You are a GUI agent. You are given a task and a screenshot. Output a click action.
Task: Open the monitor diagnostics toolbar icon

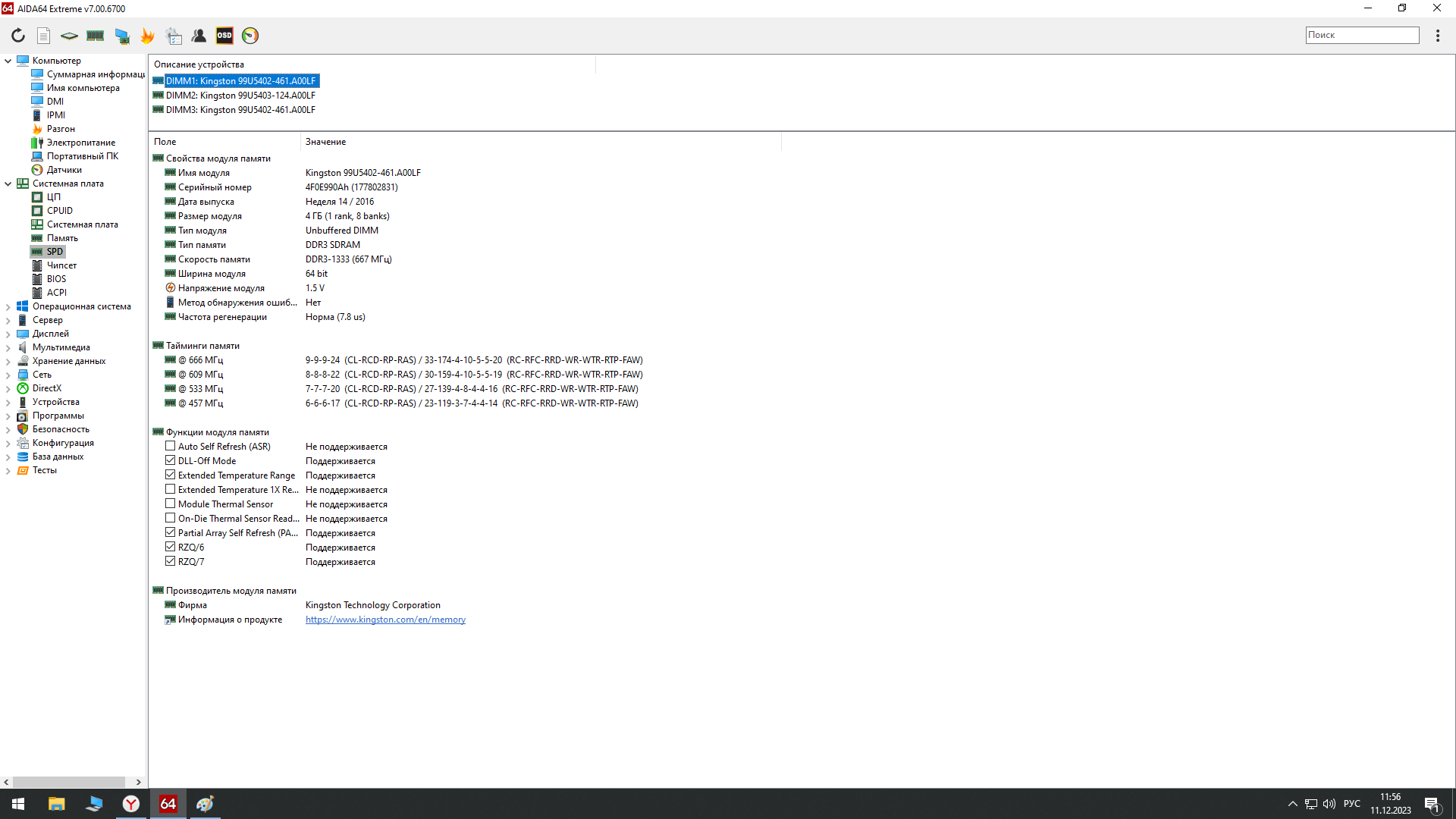pyautogui.click(x=121, y=36)
